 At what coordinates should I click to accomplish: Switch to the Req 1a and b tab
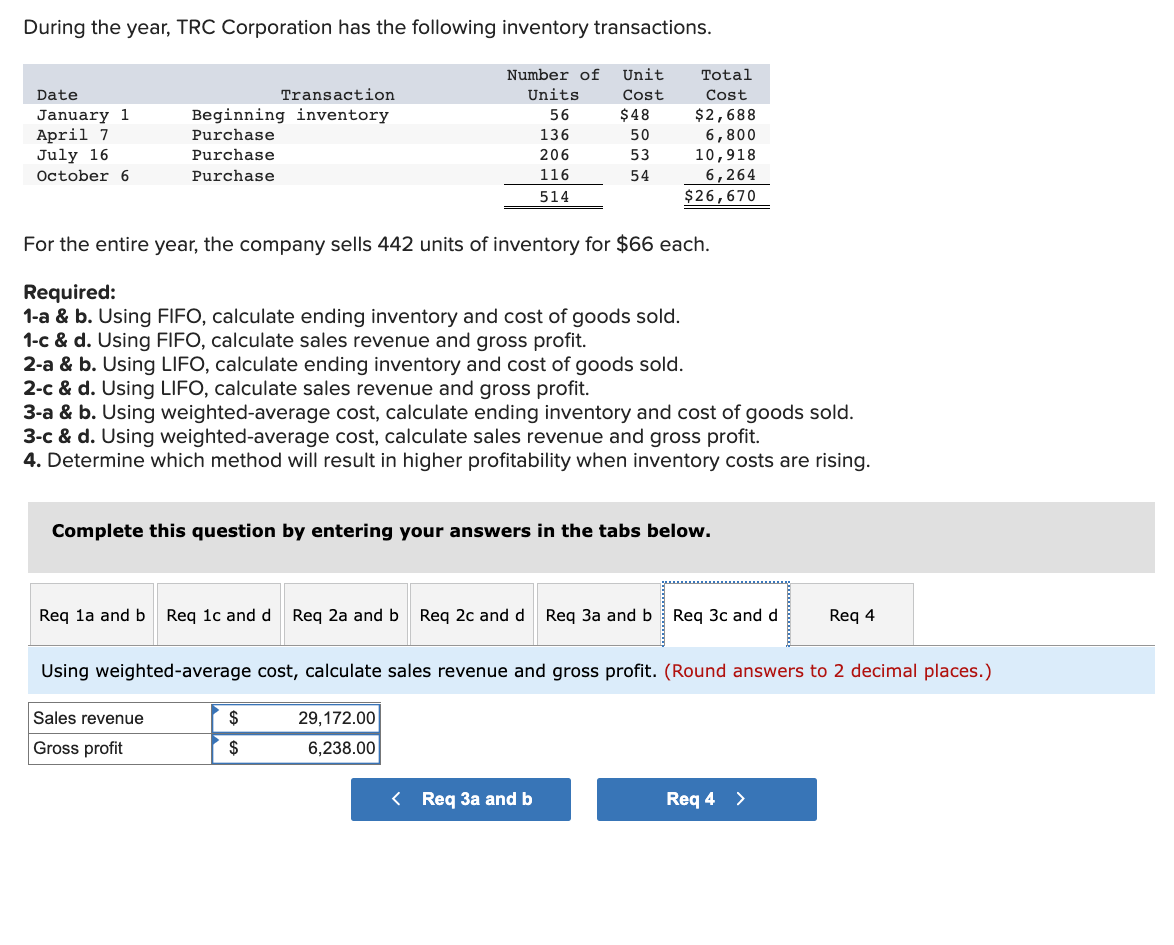[91, 614]
